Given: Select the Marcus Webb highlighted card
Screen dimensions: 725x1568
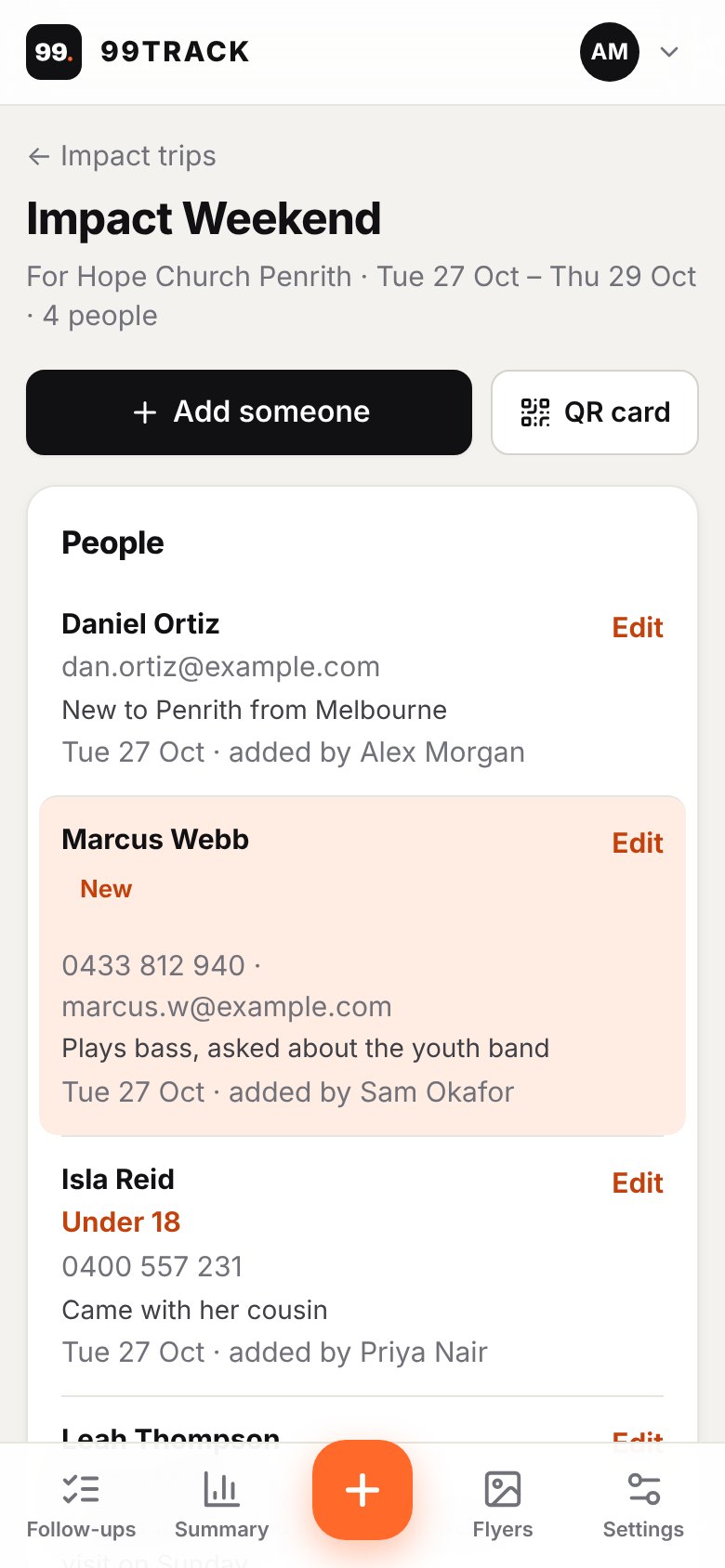Looking at the screenshot, I should tap(362, 965).
